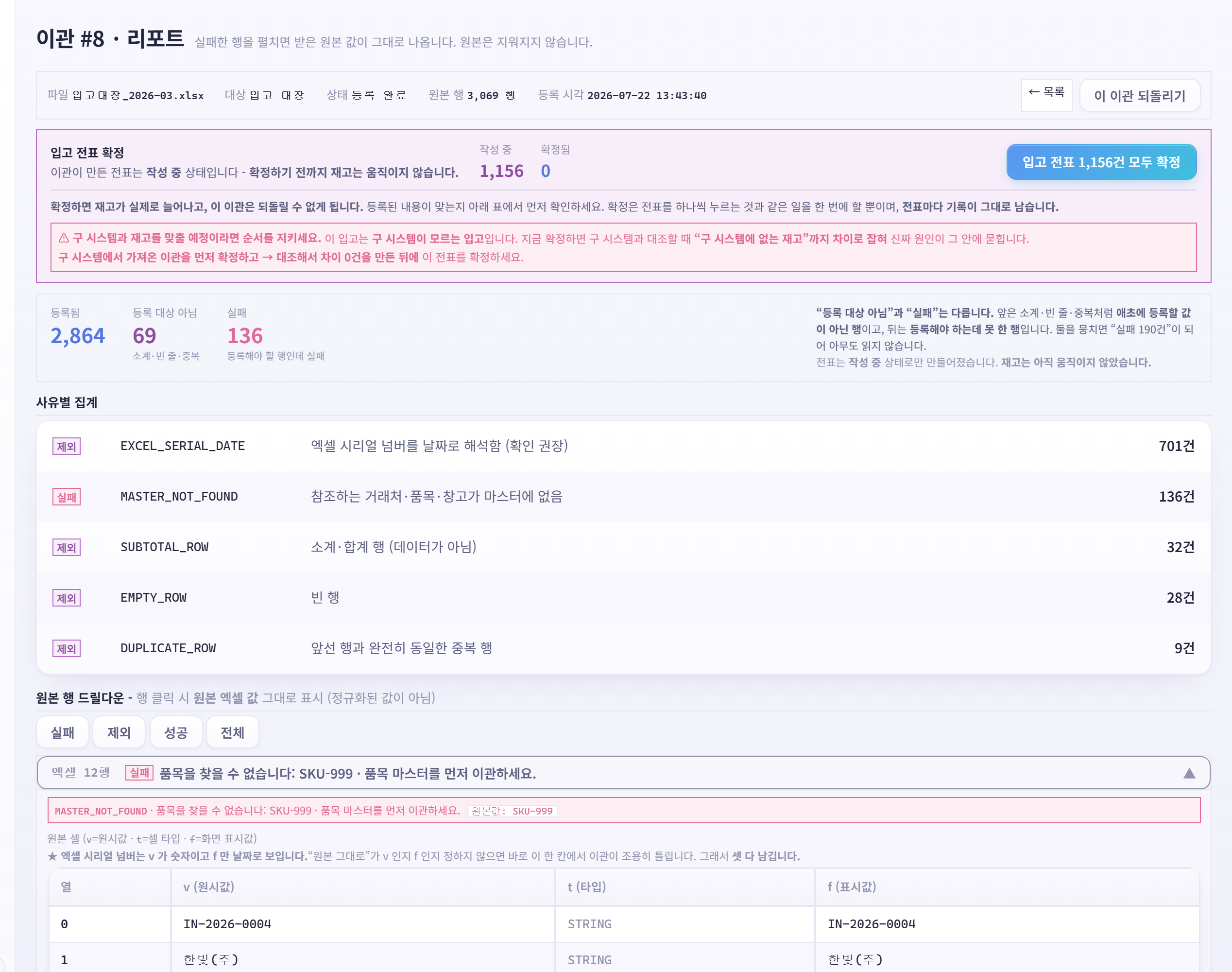This screenshot has width=1232, height=972.
Task: Click the 1,156 drafting count
Action: (501, 171)
